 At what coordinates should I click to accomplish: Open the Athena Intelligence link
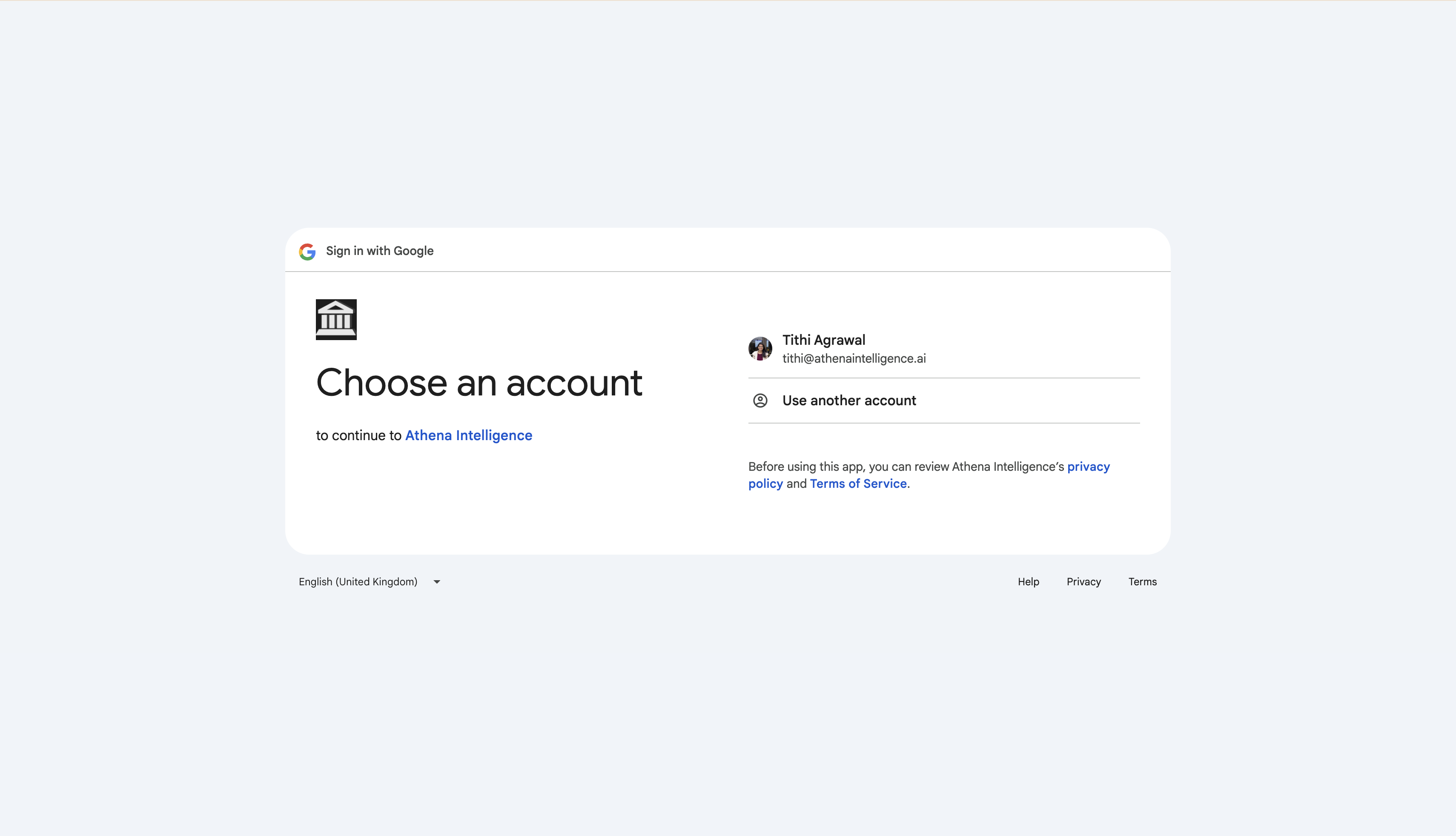(x=468, y=436)
